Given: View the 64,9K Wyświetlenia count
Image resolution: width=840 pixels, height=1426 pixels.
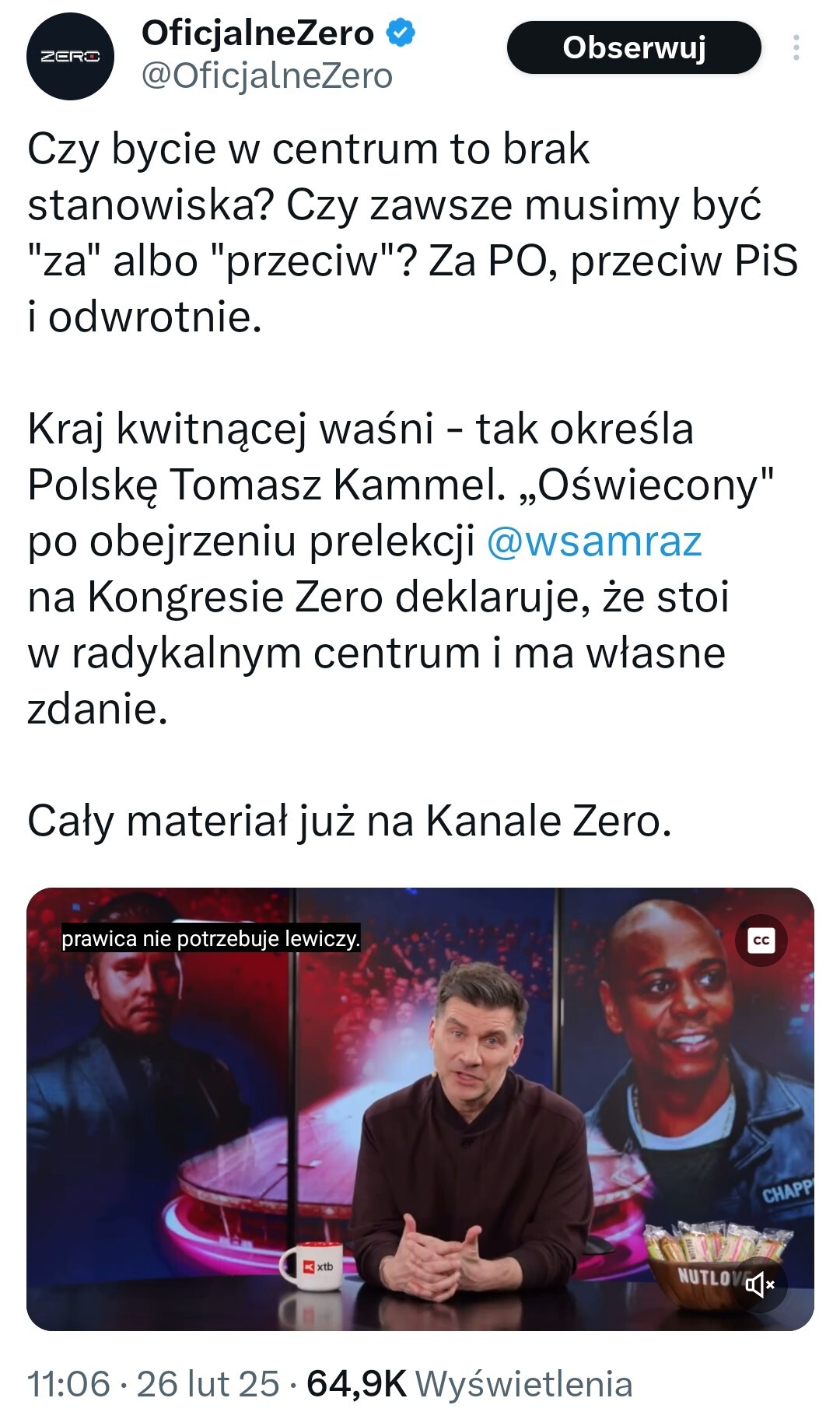Looking at the screenshot, I should pyautogui.click(x=470, y=1384).
